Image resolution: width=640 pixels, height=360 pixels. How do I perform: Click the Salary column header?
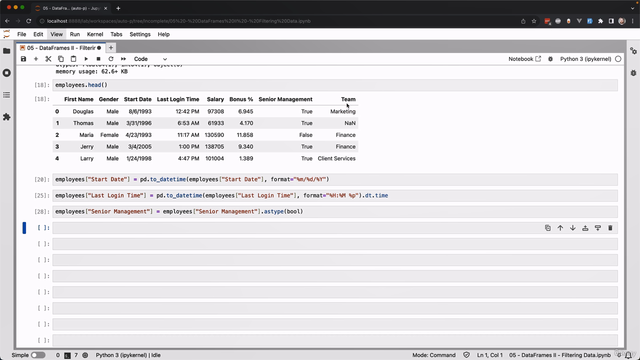click(215, 99)
